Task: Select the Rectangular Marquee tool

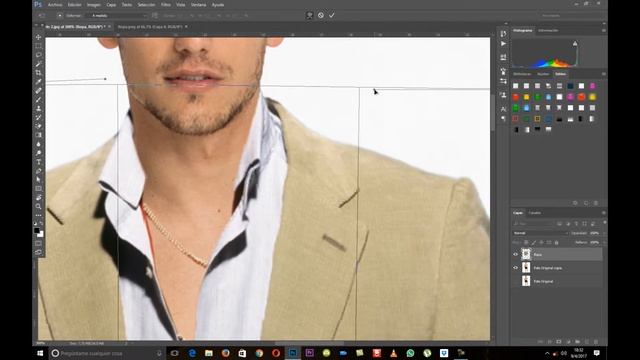Action: pos(38,46)
